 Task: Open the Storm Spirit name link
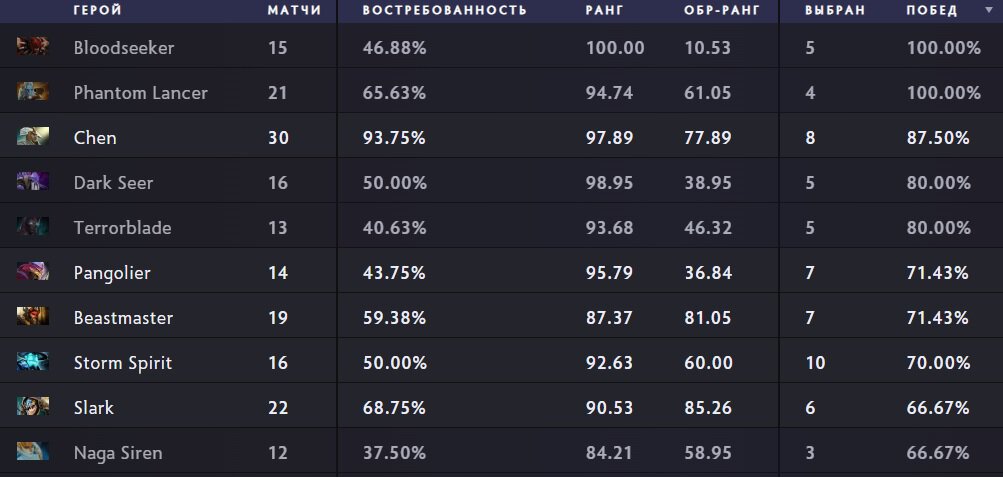pos(123,363)
